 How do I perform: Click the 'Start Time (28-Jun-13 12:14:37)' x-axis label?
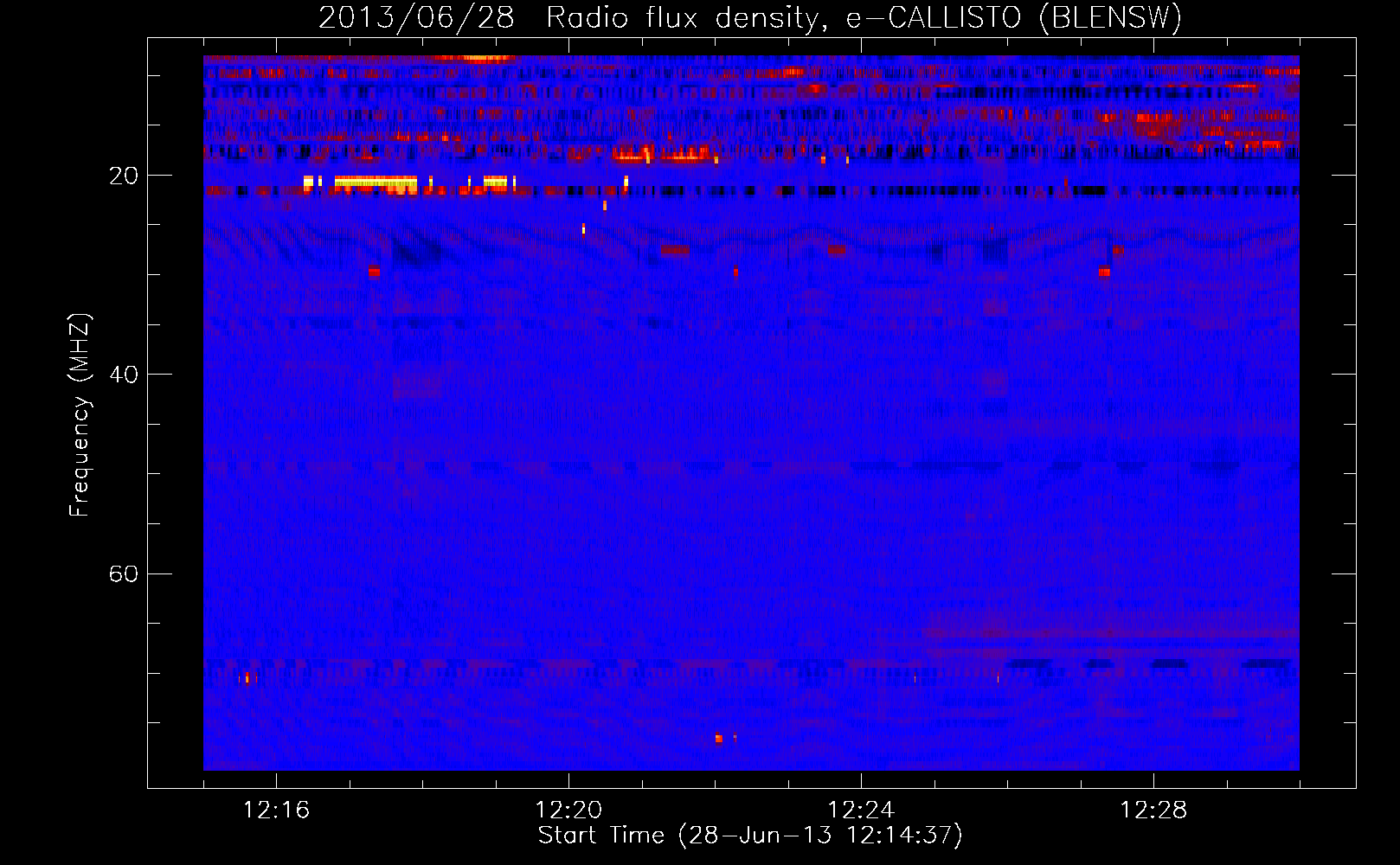750,835
